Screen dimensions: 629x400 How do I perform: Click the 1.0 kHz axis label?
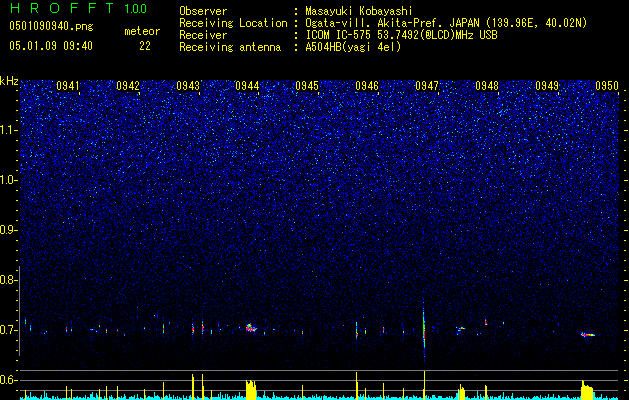[9, 181]
